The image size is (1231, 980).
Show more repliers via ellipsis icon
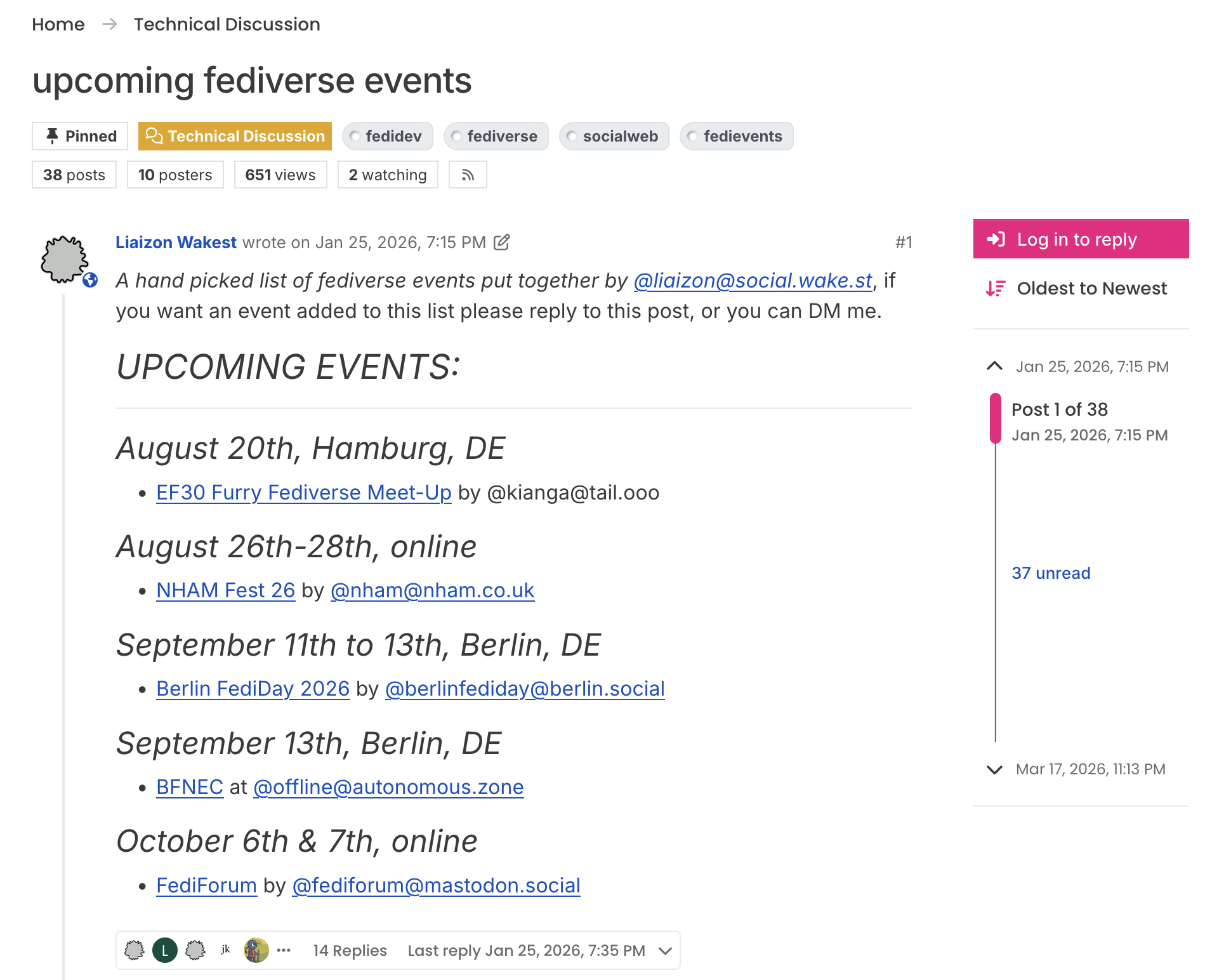pyautogui.click(x=284, y=950)
